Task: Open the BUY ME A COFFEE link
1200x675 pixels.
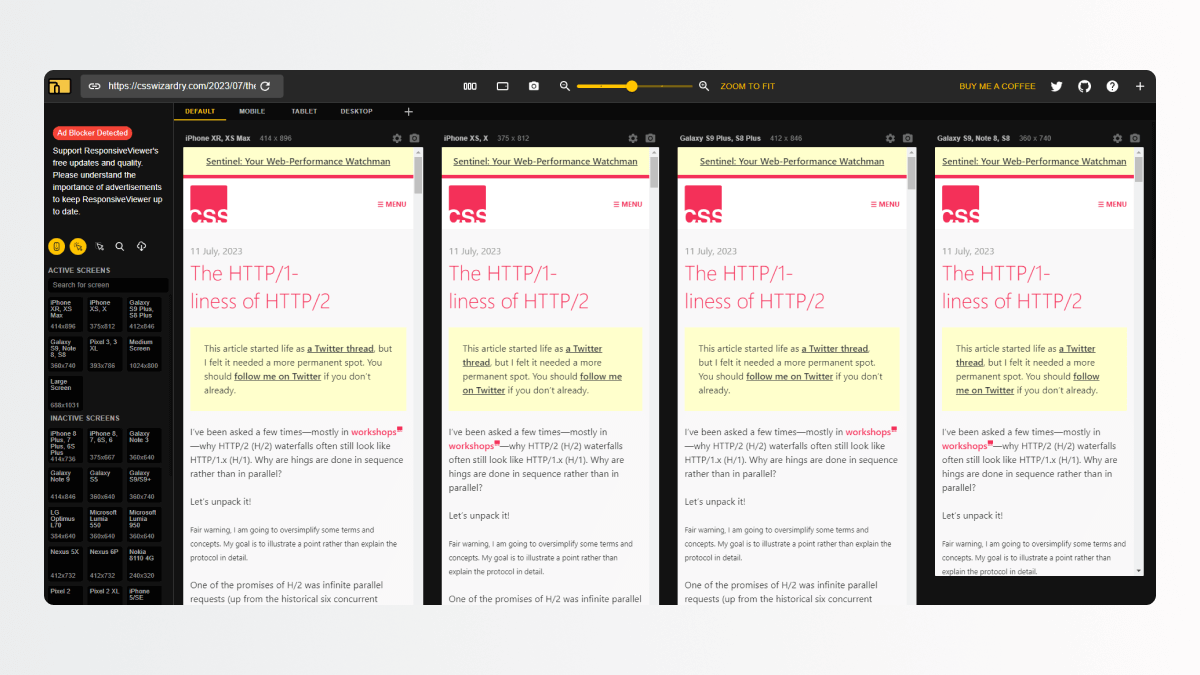Action: (997, 86)
